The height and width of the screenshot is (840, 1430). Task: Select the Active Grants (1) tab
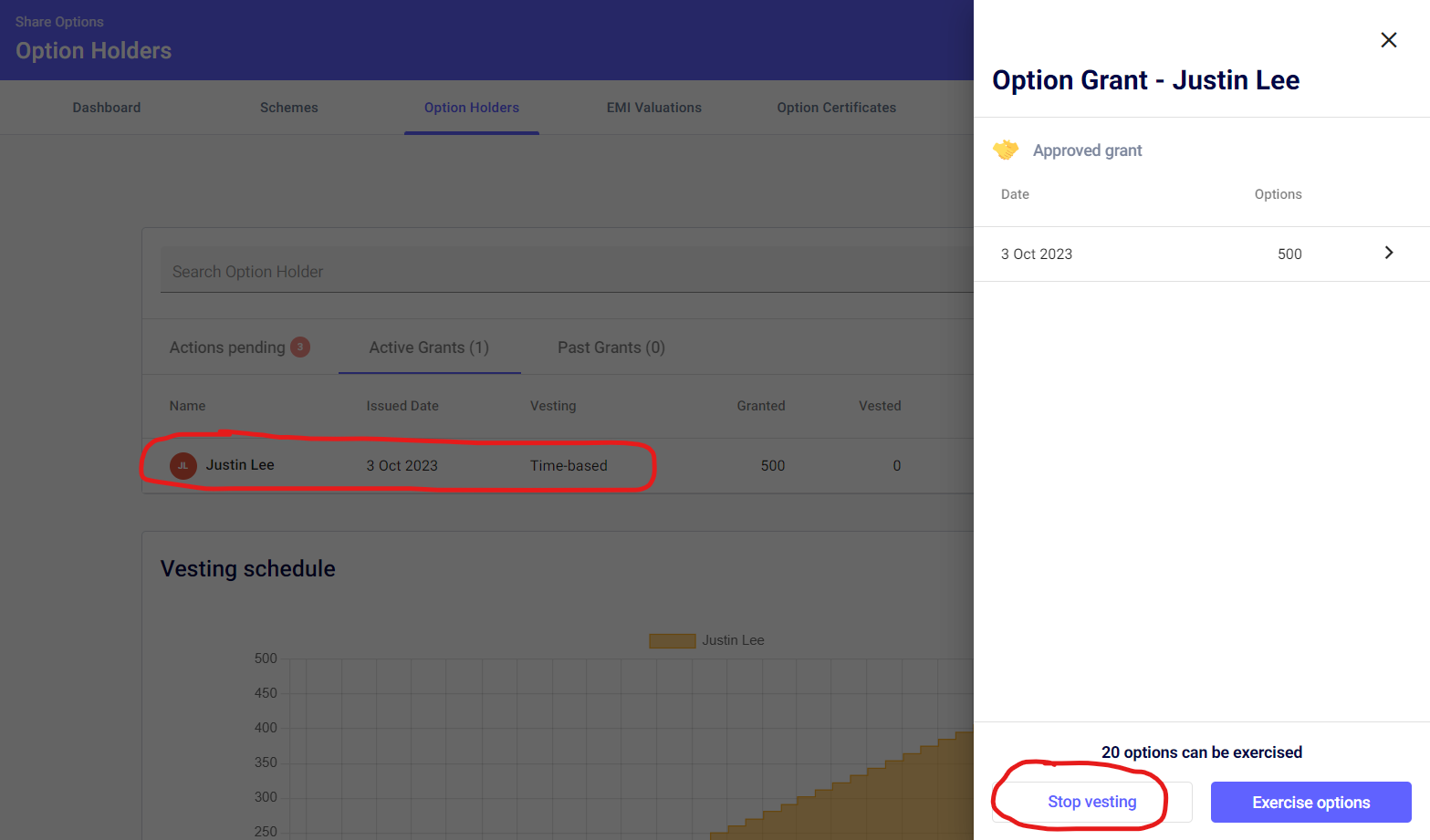[429, 347]
